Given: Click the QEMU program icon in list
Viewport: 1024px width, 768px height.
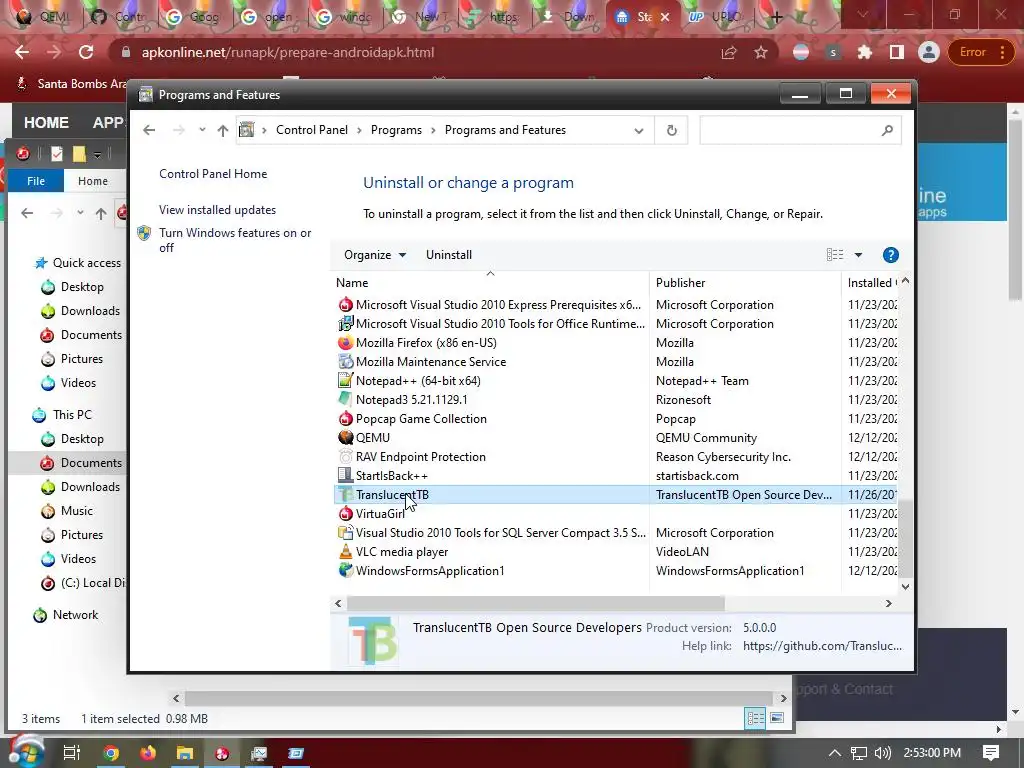Looking at the screenshot, I should tap(345, 438).
